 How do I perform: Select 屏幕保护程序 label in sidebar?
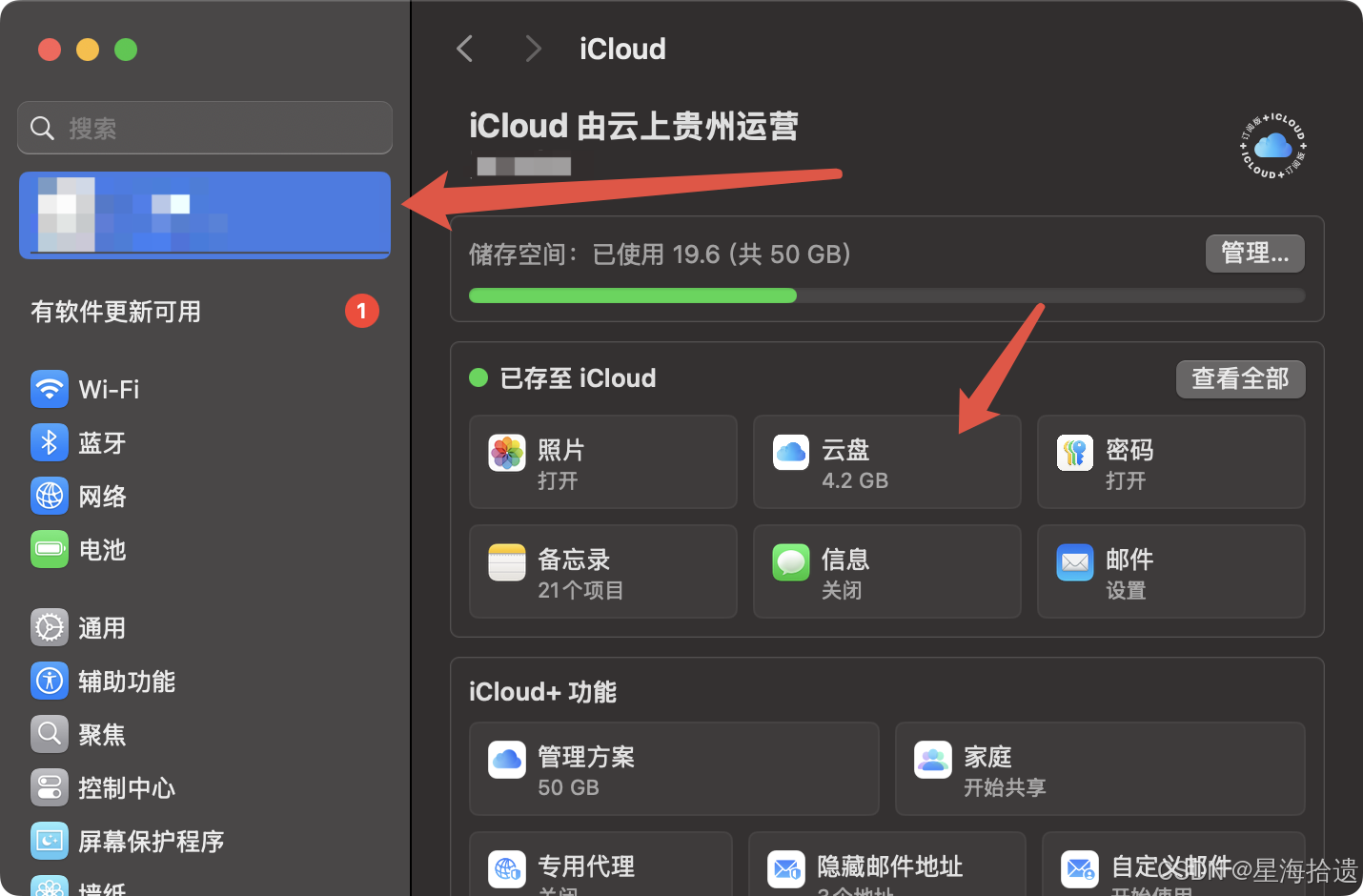(152, 841)
